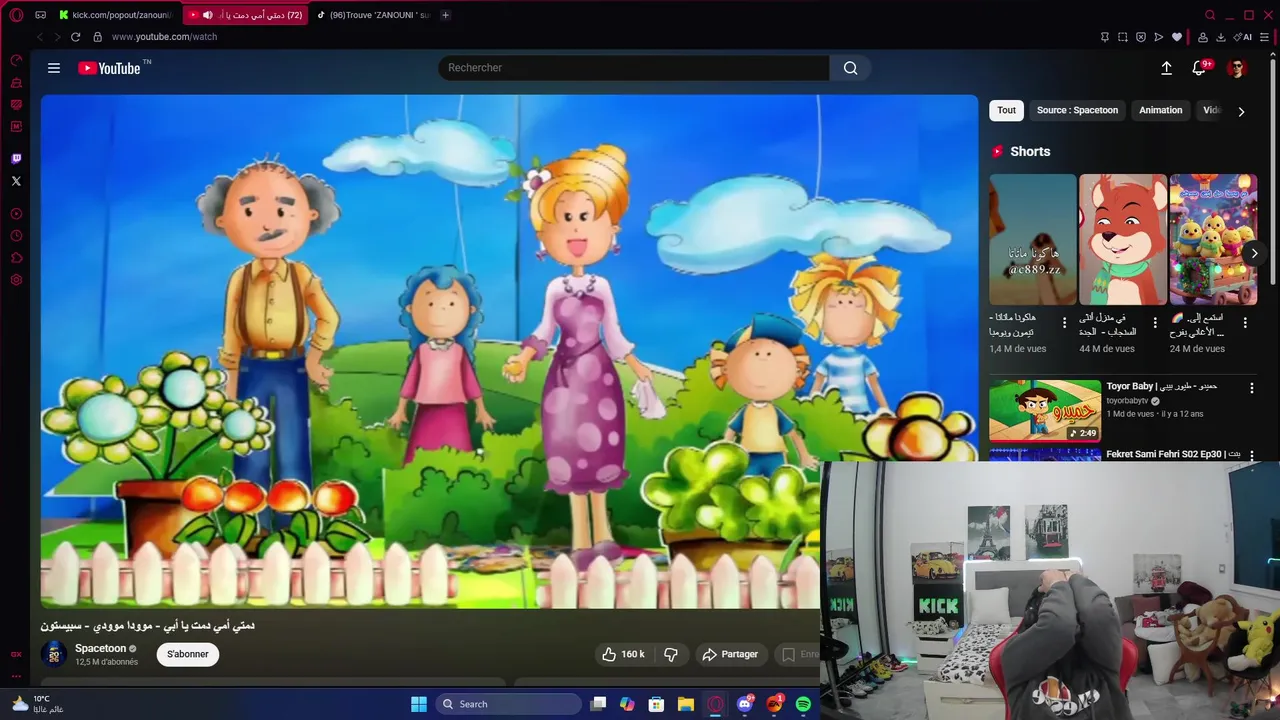Image resolution: width=1280 pixels, height=720 pixels.
Task: Pin tab with toolbar pin icon
Action: [1104, 37]
